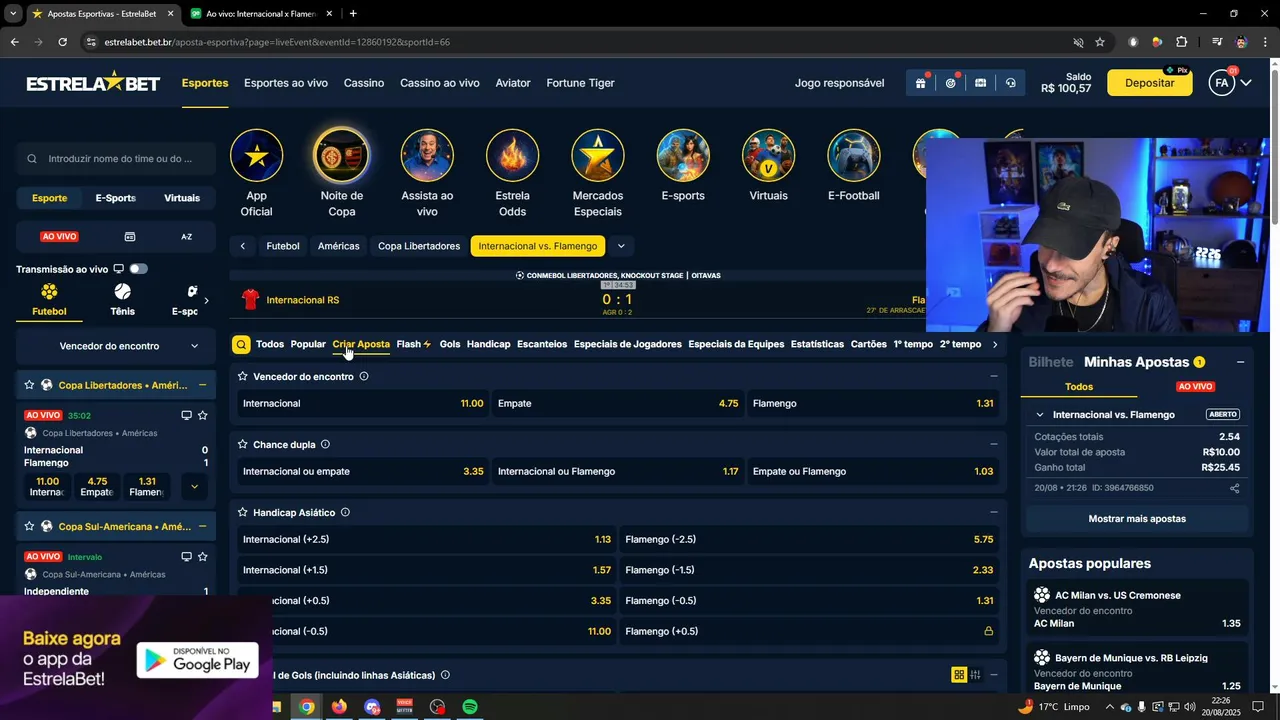Select Empate odds 4.75 in main market
Image resolution: width=1280 pixels, height=720 pixels.
(x=618, y=403)
